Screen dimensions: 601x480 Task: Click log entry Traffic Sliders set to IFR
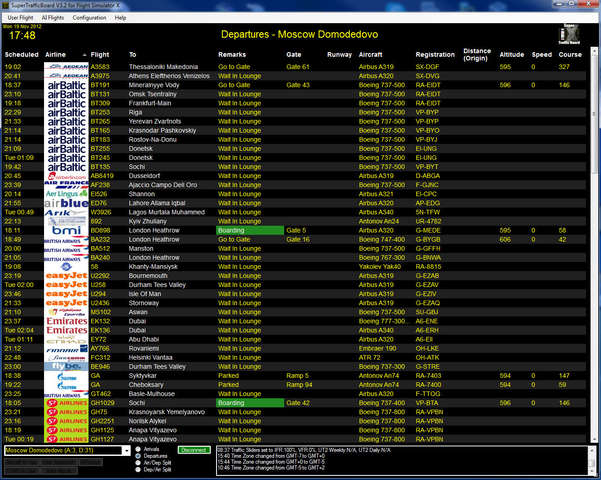point(304,450)
